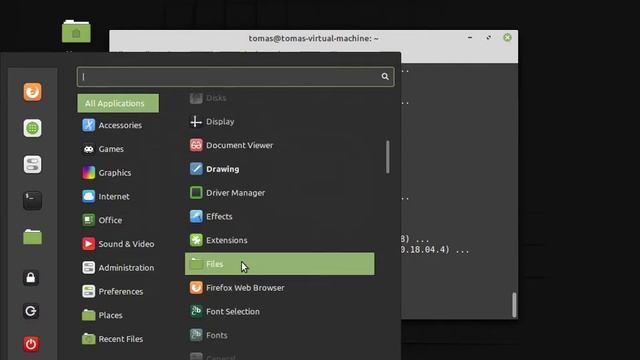The height and width of the screenshot is (360, 640).
Task: Select the All Applications category
Action: coord(118,103)
